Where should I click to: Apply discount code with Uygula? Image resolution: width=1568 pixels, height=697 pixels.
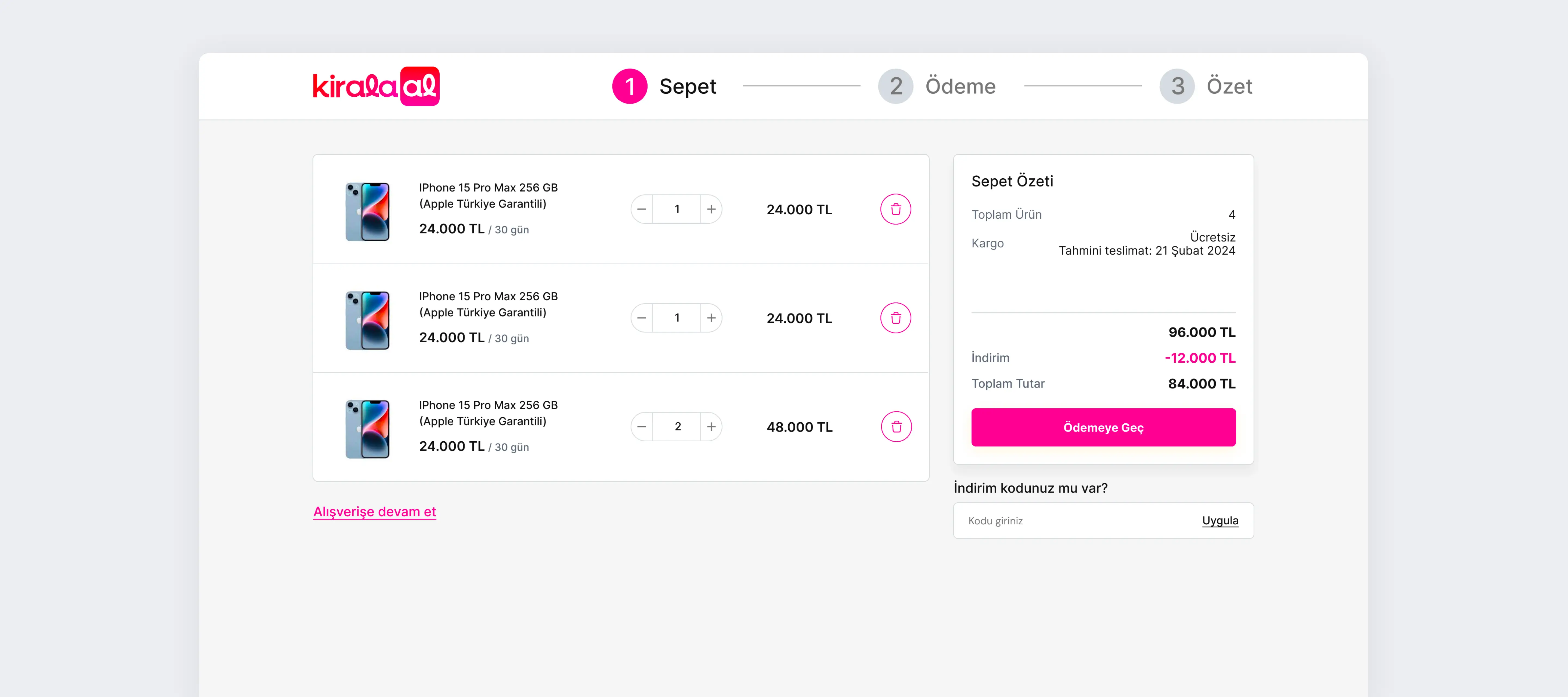[1220, 521]
